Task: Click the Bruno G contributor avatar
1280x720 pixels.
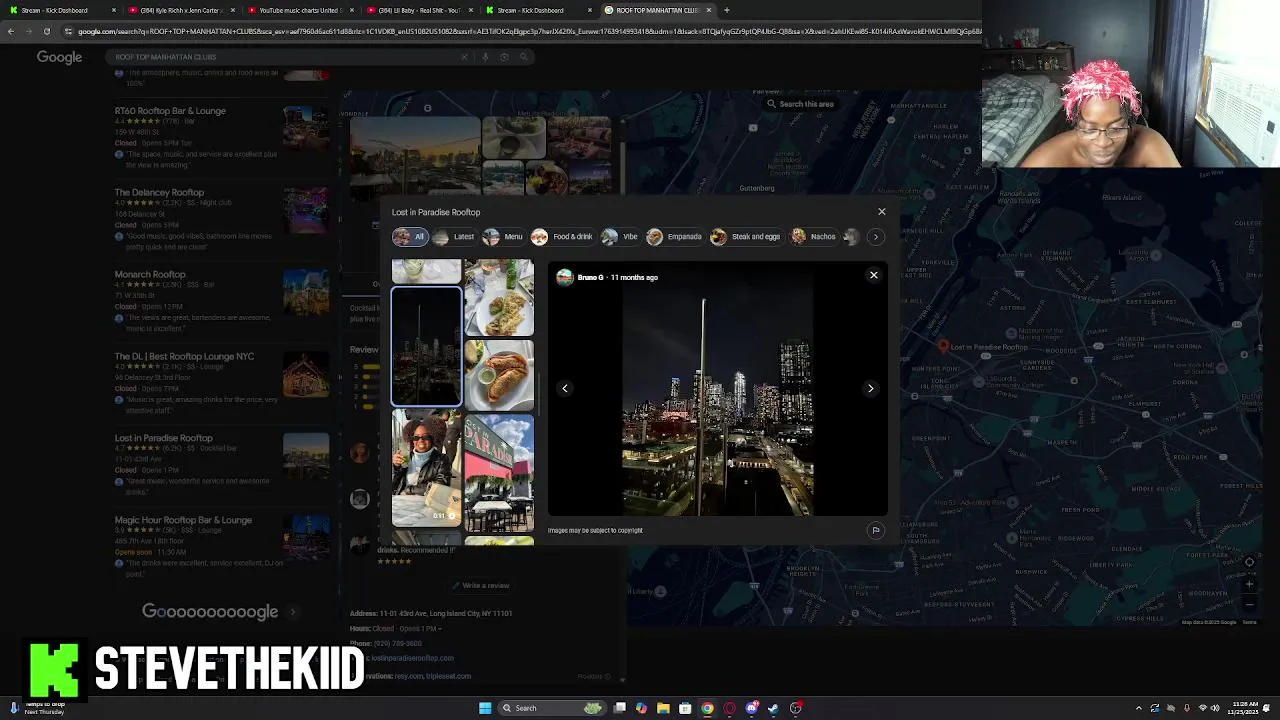Action: 565,277
